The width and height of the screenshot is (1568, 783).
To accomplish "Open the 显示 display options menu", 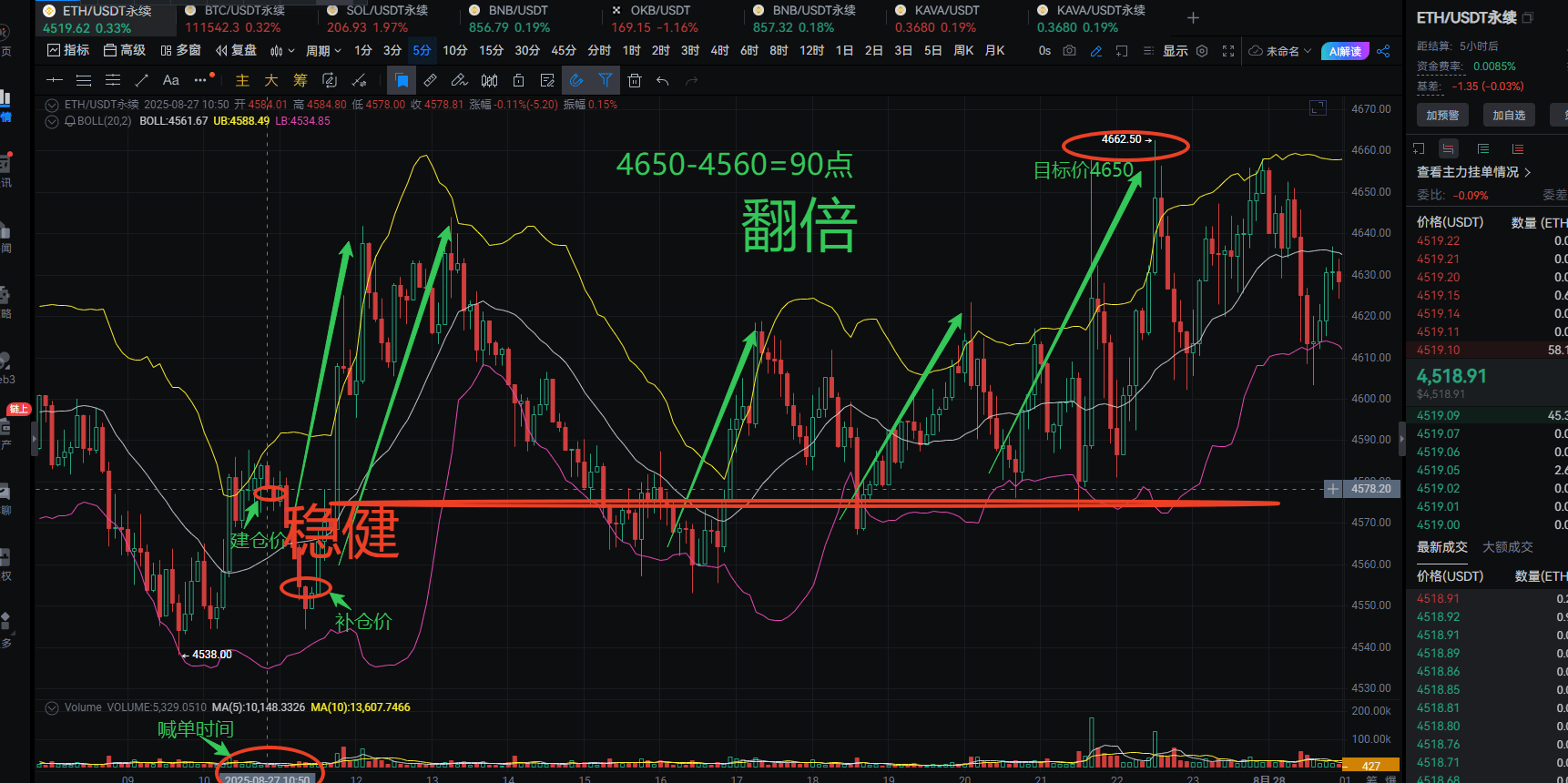I will click(1175, 51).
